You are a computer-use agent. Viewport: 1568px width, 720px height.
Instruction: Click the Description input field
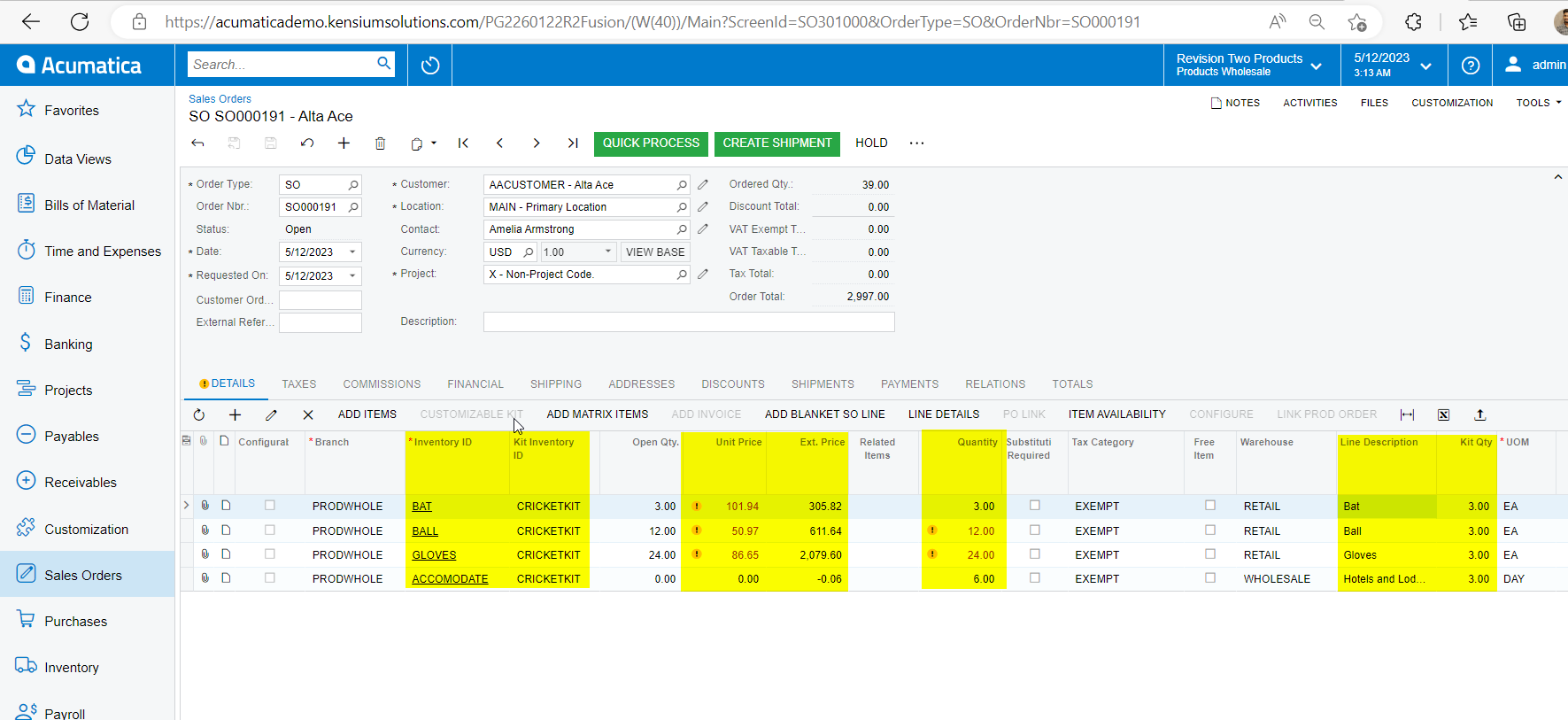689,321
